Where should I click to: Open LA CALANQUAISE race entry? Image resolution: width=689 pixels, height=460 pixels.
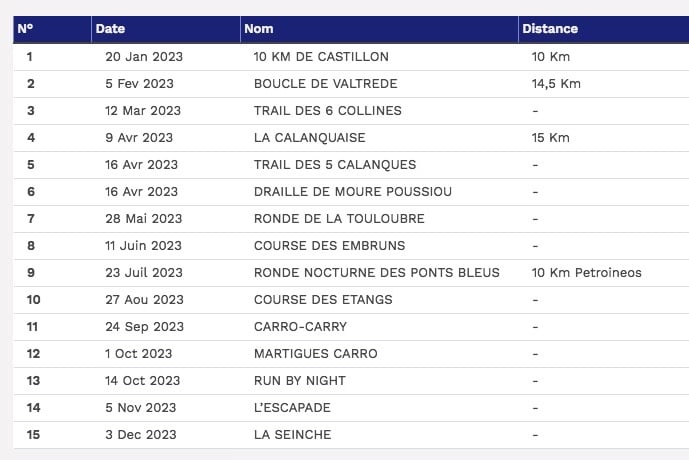tap(309, 138)
